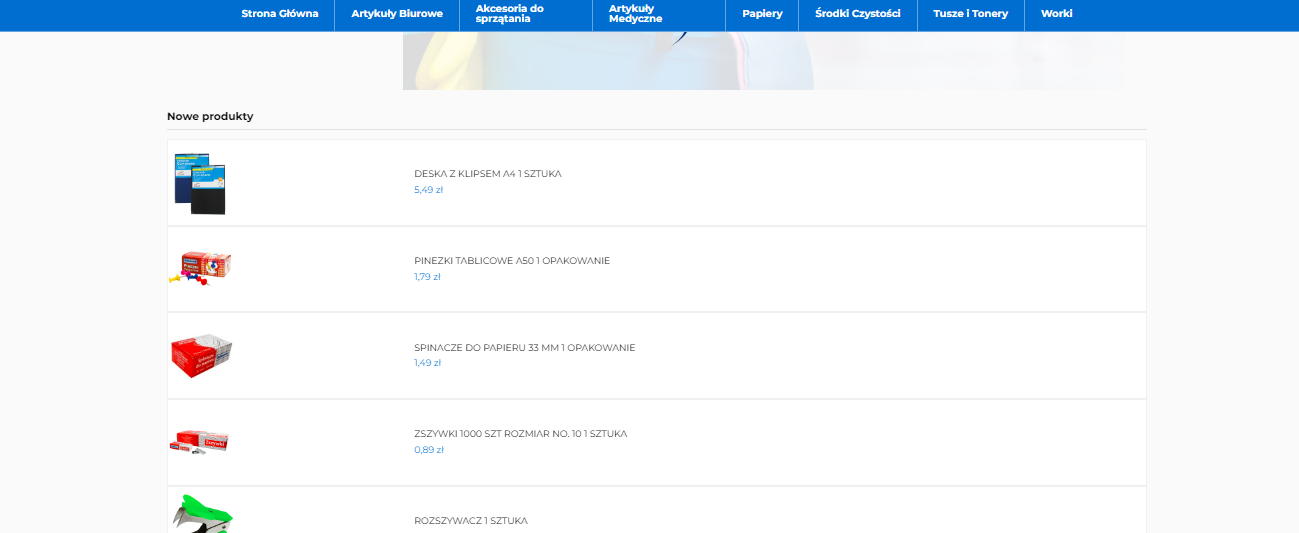The image size is (1299, 533).
Task: Open PINEZKI TABLICOWE A50 product link
Action: point(512,261)
